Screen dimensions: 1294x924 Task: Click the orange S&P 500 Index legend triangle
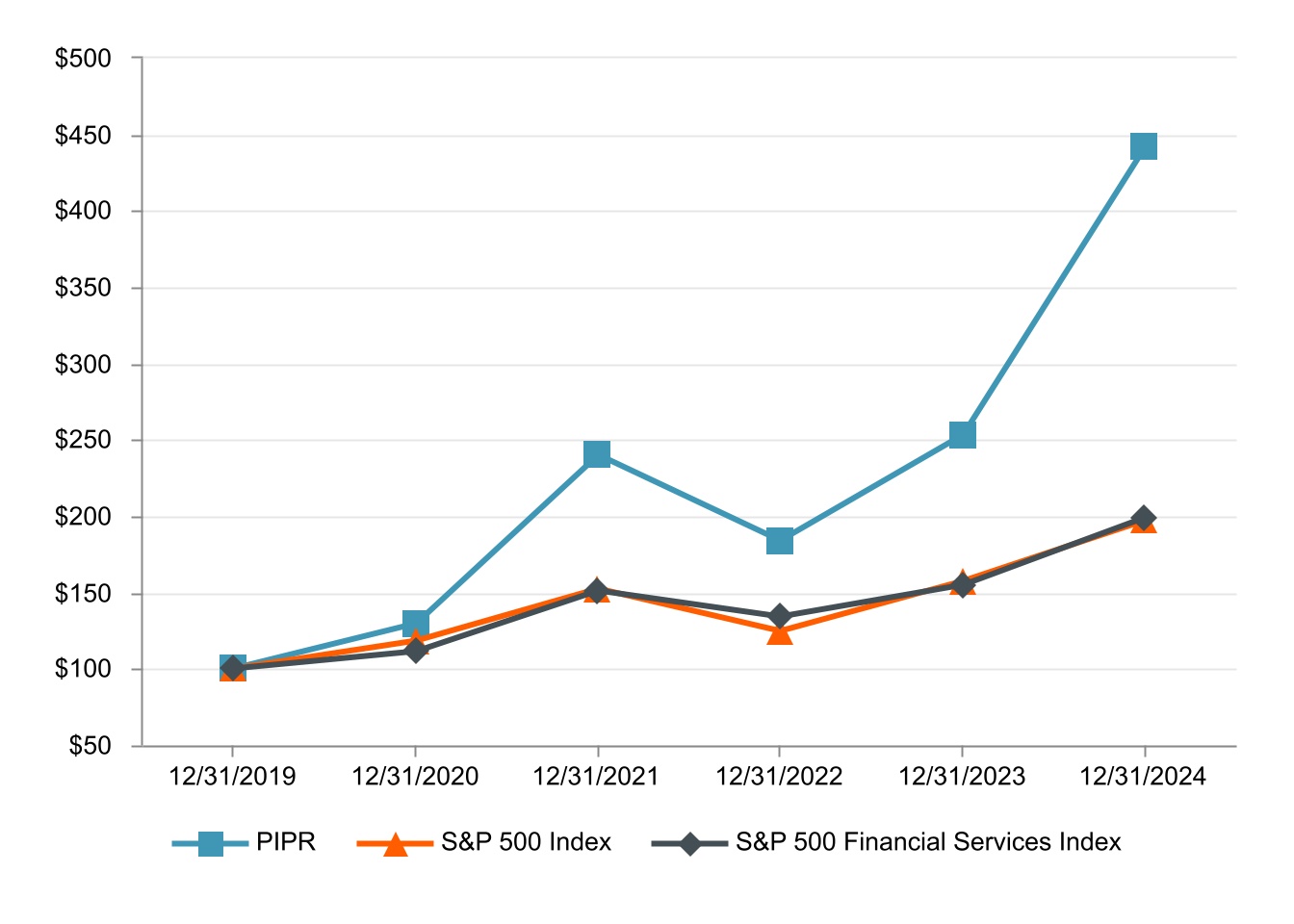[x=395, y=844]
